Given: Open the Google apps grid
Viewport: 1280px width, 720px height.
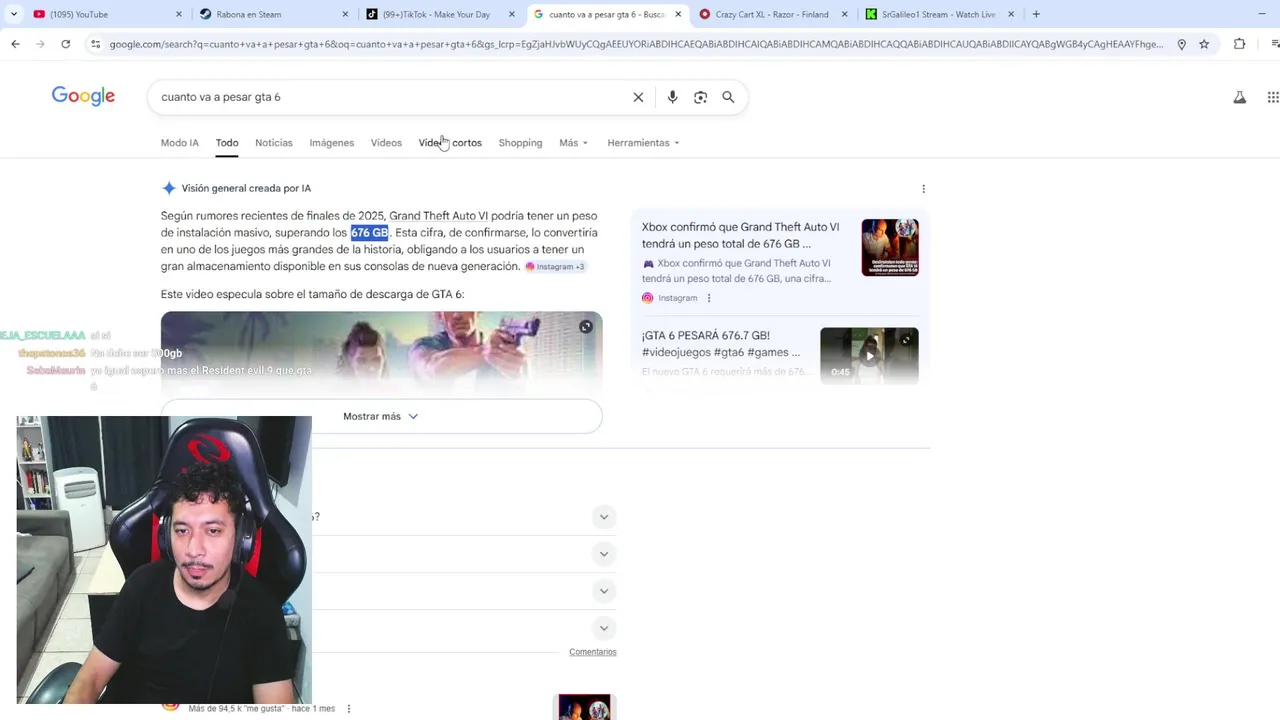Looking at the screenshot, I should 1272,97.
